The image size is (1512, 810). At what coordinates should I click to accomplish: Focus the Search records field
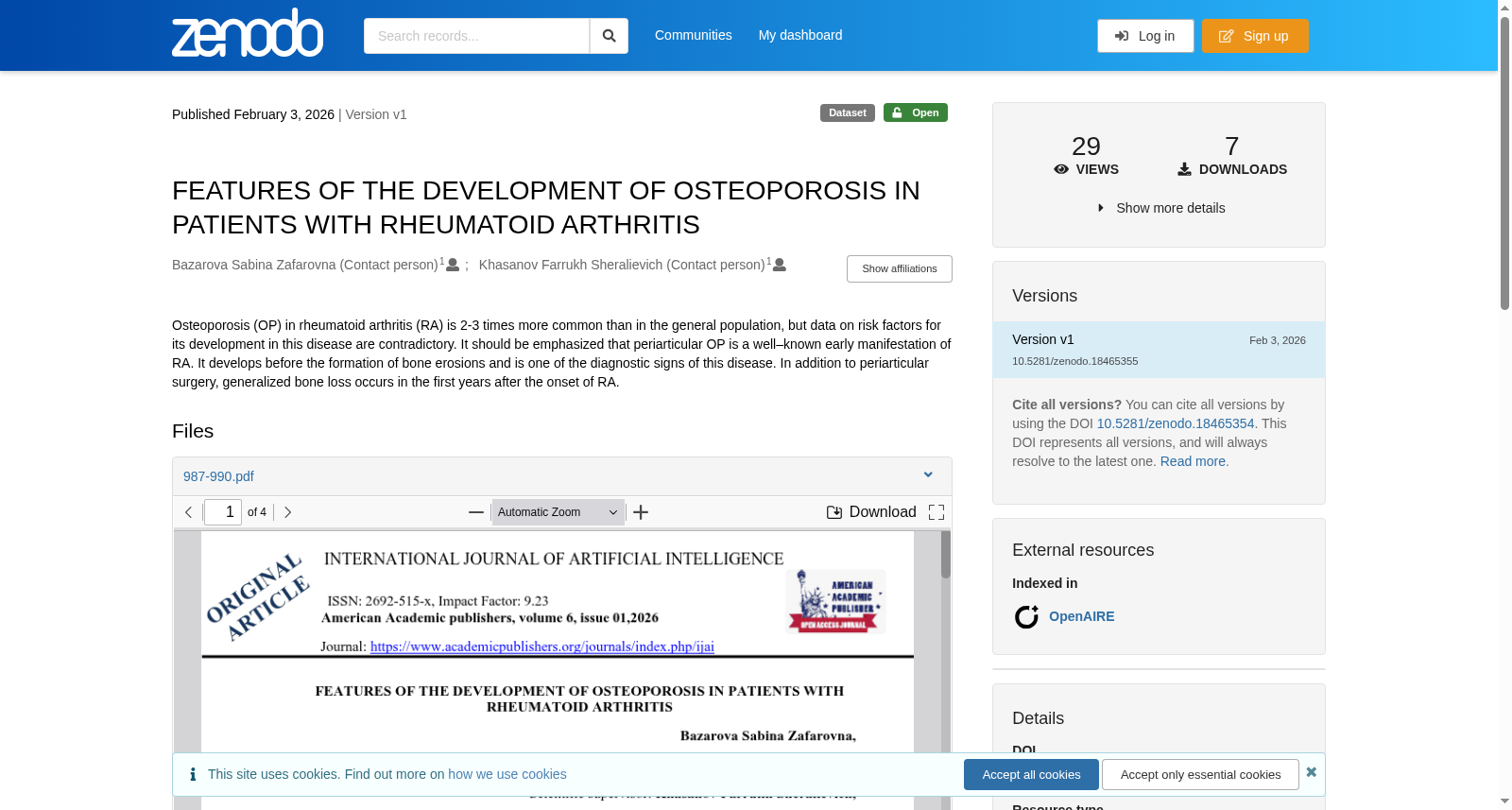pos(476,36)
